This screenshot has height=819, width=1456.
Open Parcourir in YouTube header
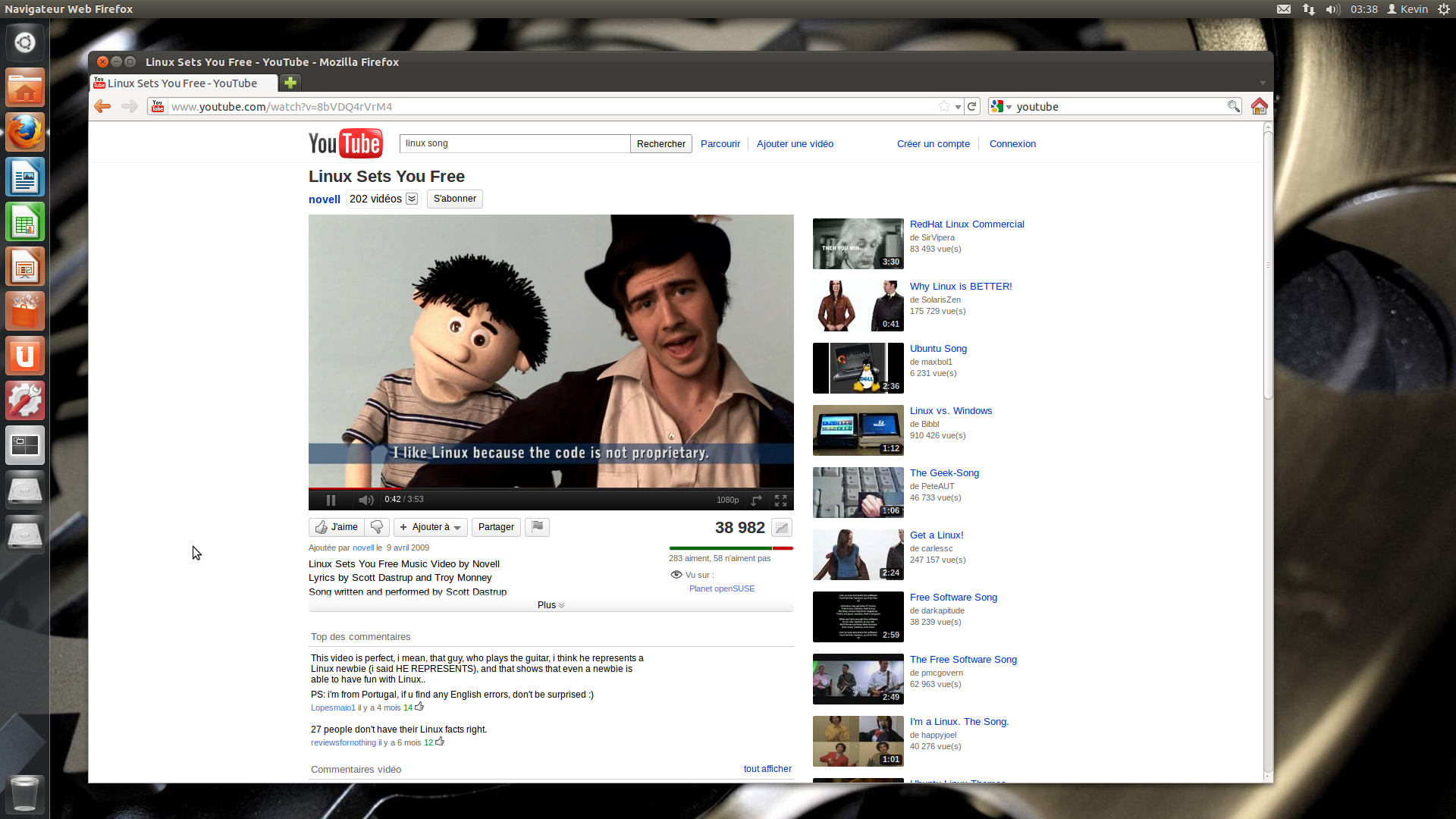(720, 144)
